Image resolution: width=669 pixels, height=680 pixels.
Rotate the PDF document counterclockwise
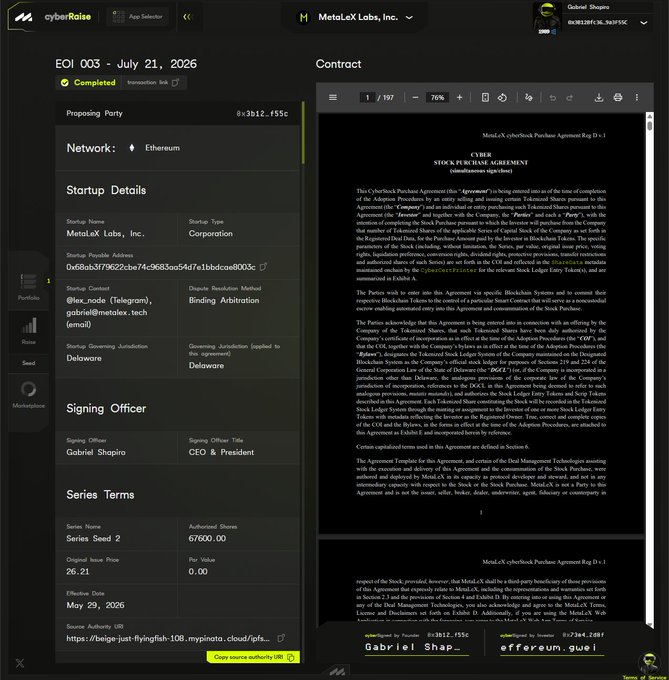point(502,98)
